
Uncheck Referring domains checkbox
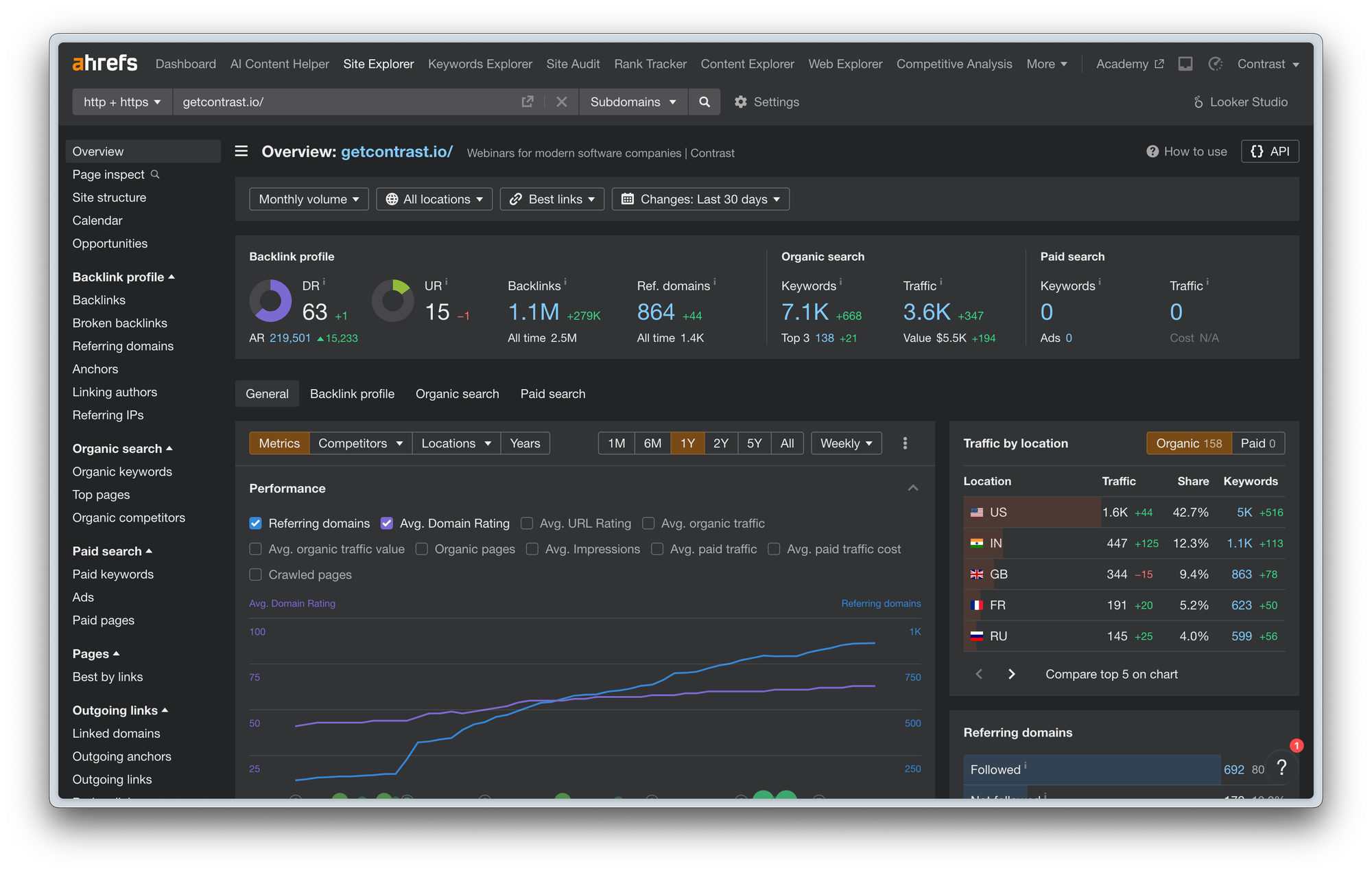coord(255,523)
